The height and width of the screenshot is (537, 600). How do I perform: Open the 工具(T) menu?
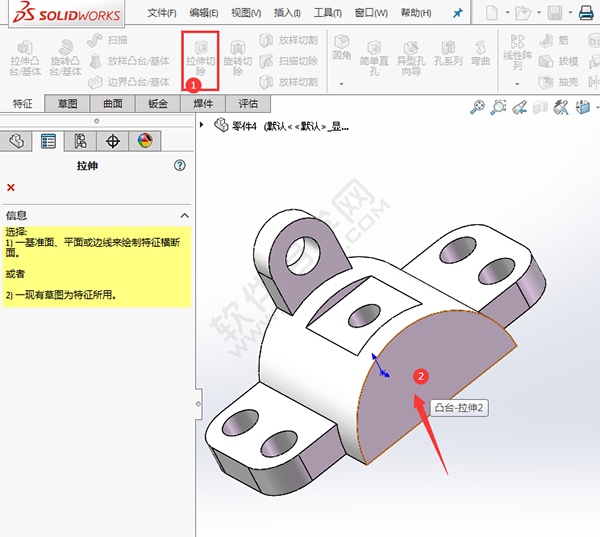pos(328,13)
